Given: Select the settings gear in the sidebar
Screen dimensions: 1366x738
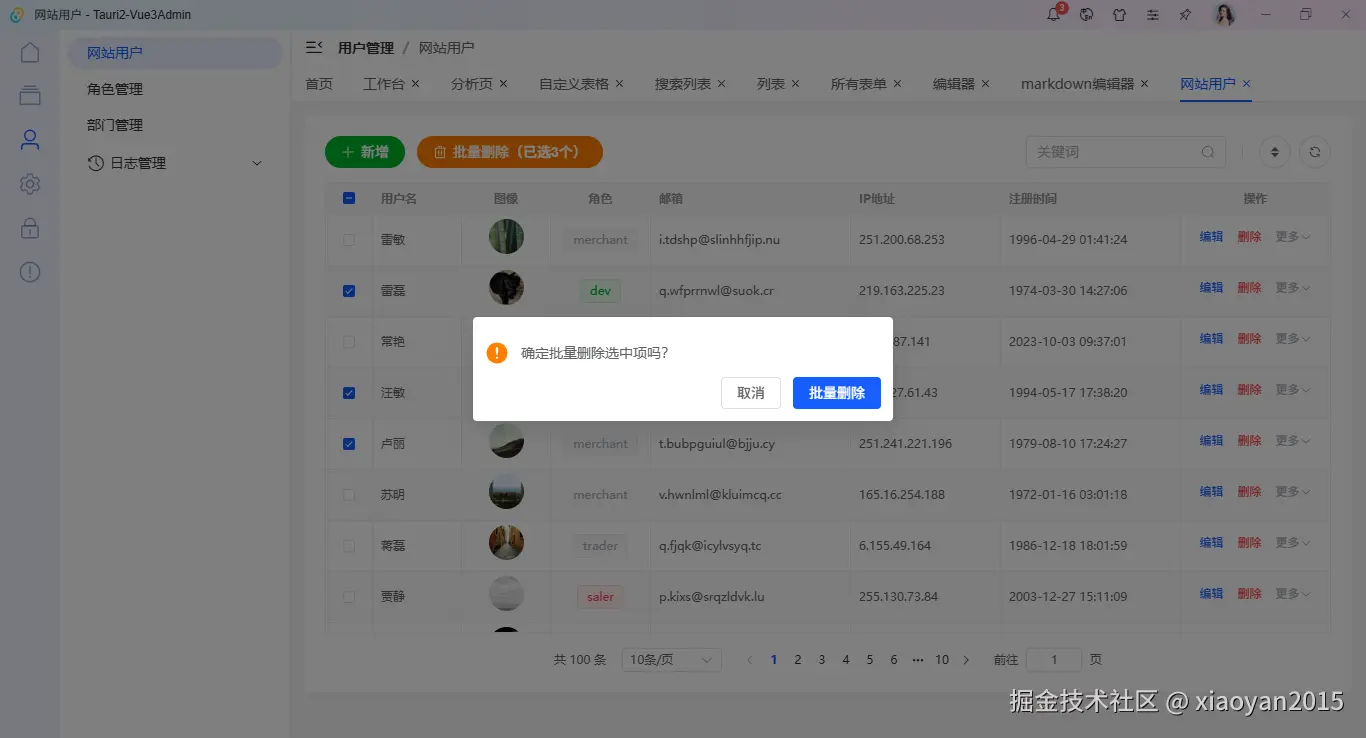Looking at the screenshot, I should pos(29,183).
